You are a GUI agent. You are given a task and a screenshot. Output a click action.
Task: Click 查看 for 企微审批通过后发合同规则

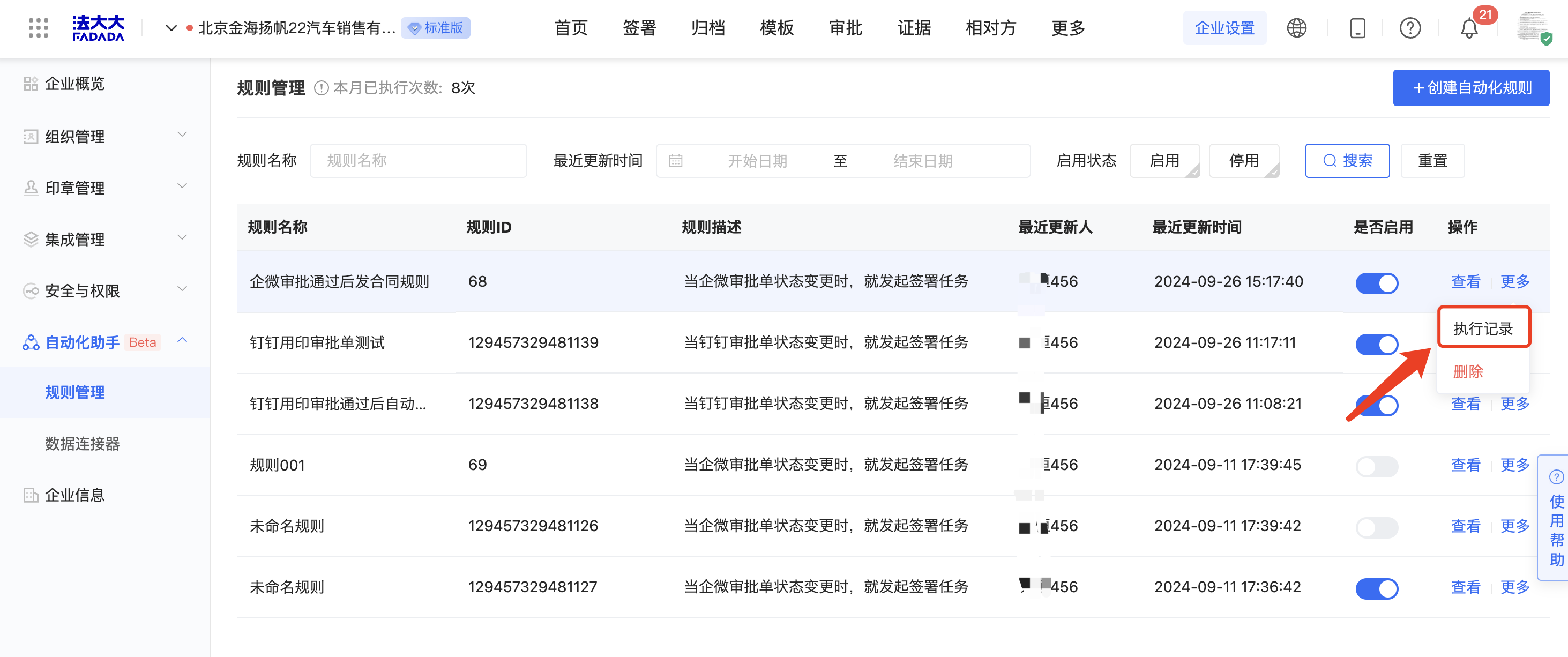tap(1465, 282)
